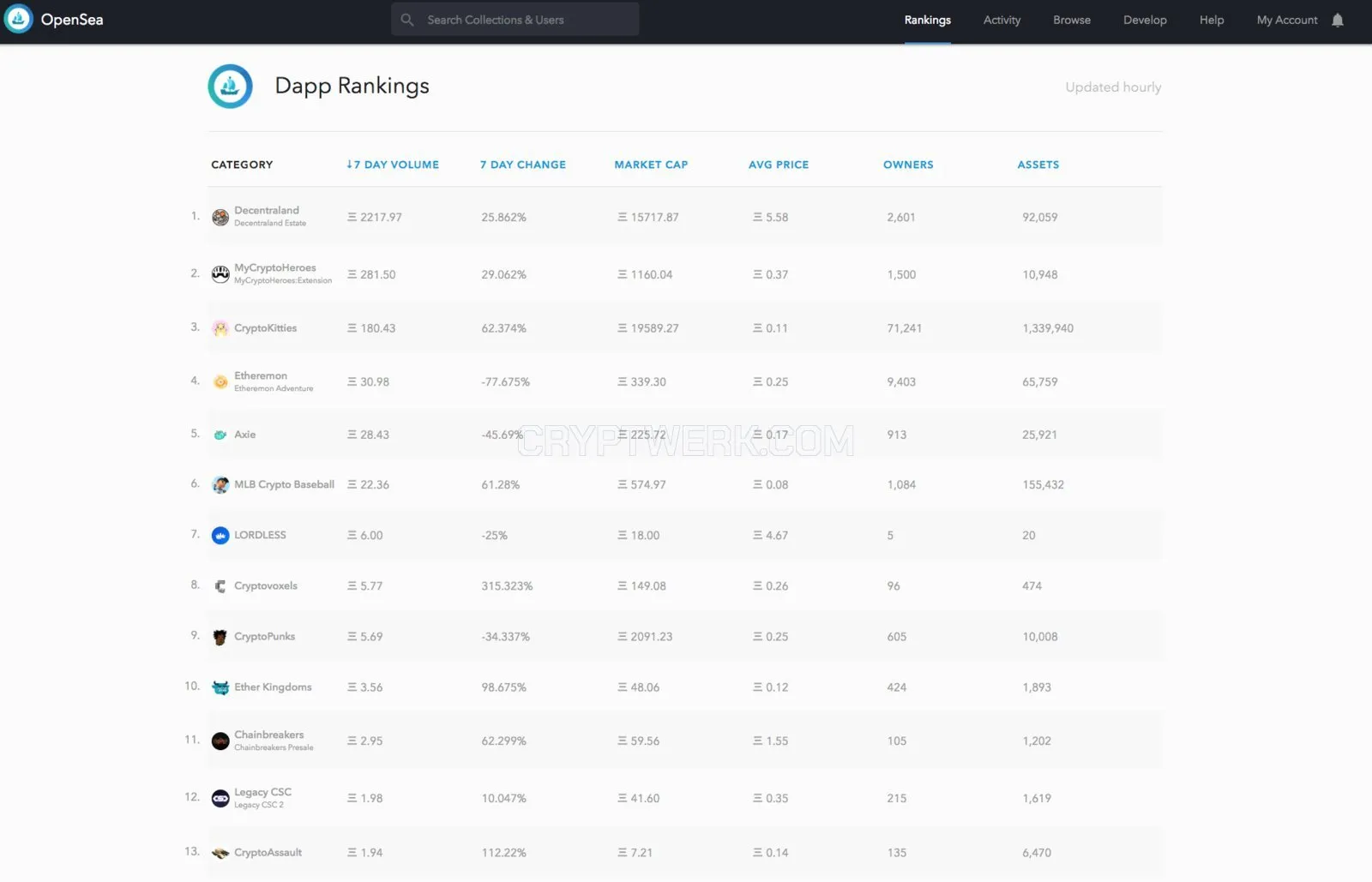The width and height of the screenshot is (1372, 882).
Task: Click the Category column header
Action: pyautogui.click(x=242, y=165)
